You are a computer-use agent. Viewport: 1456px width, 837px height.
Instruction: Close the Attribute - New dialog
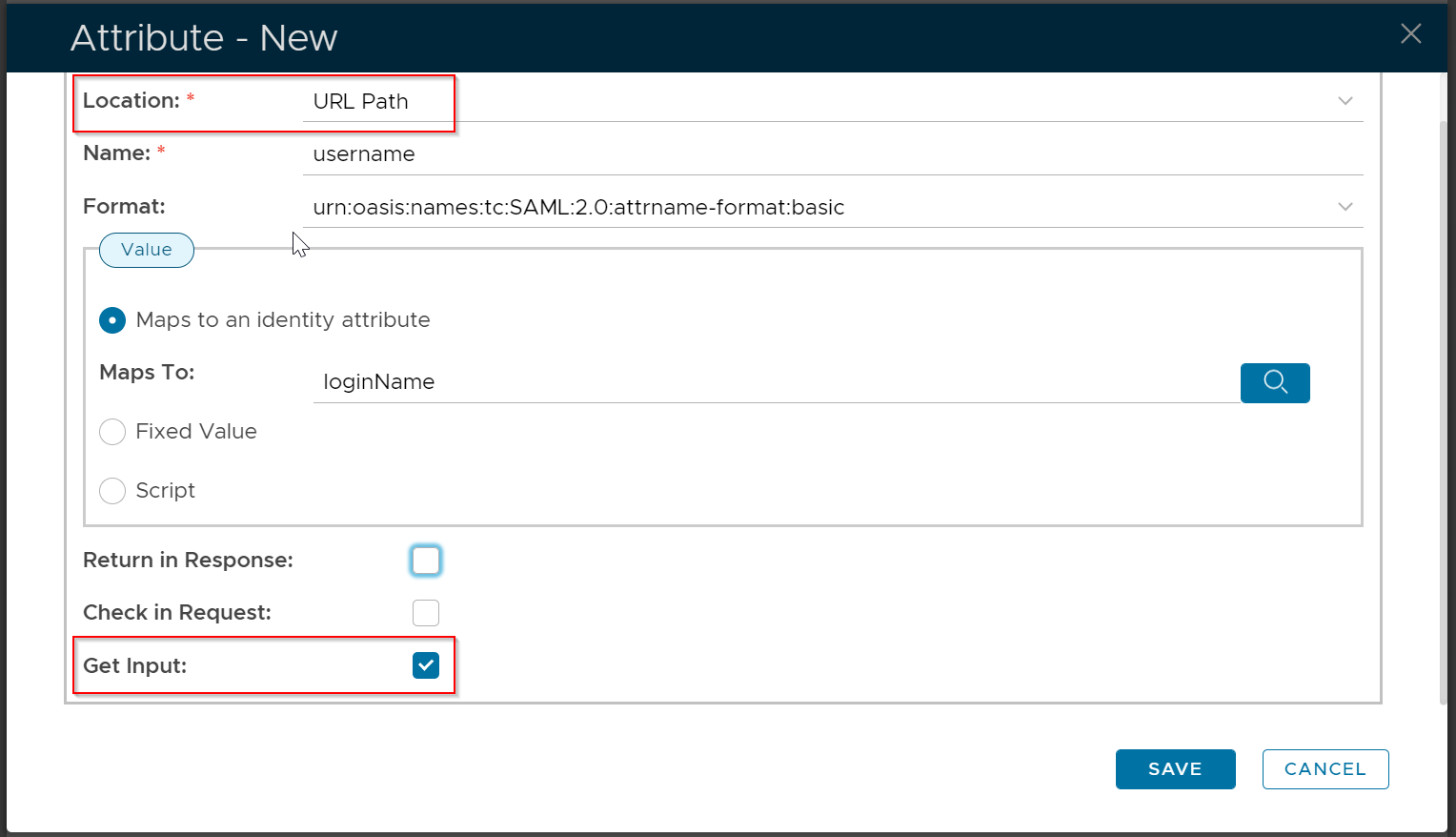pos(1410,34)
